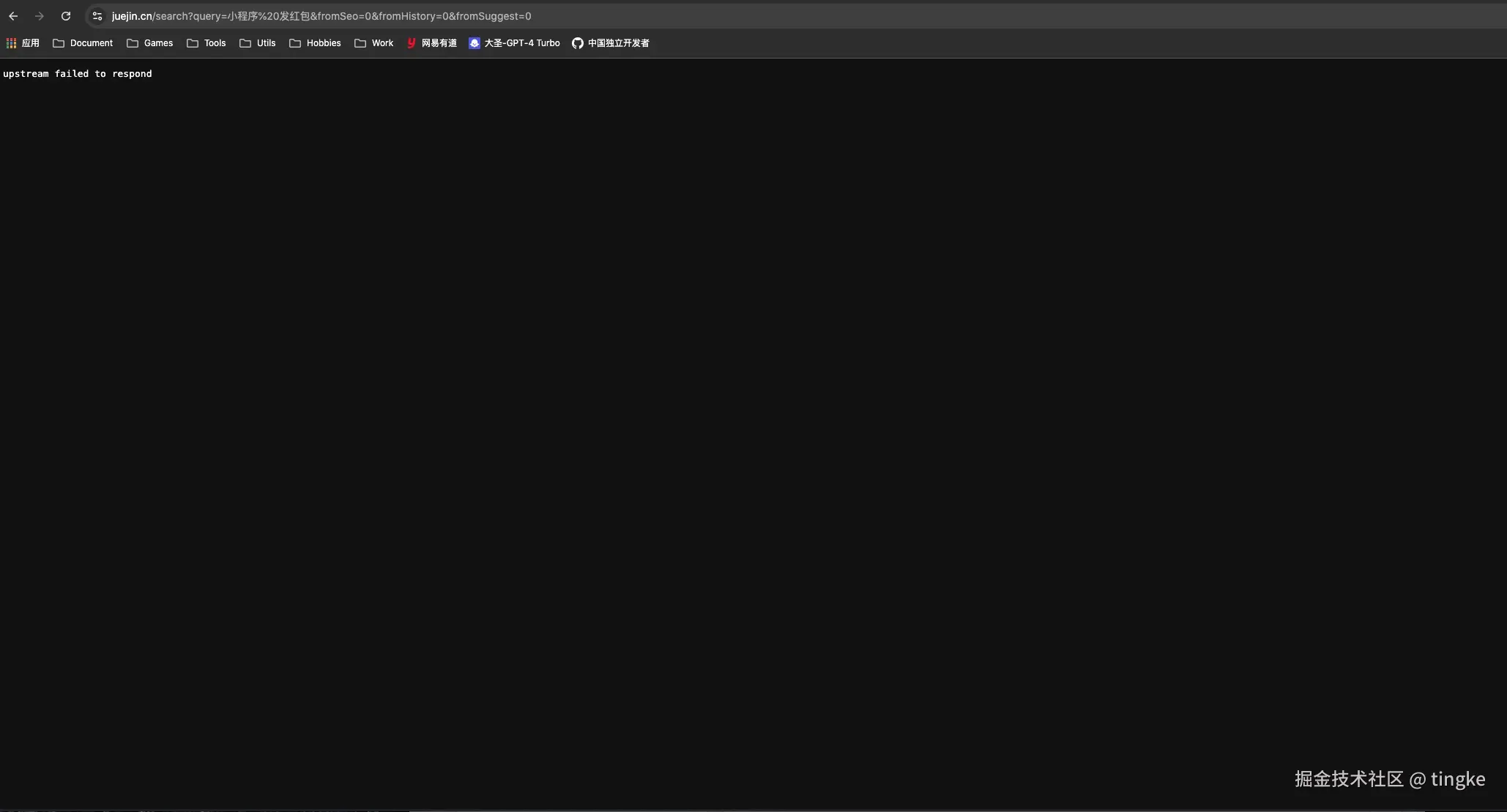This screenshot has height=812, width=1507.
Task: Reload the juejin.cn page
Action: [x=66, y=16]
